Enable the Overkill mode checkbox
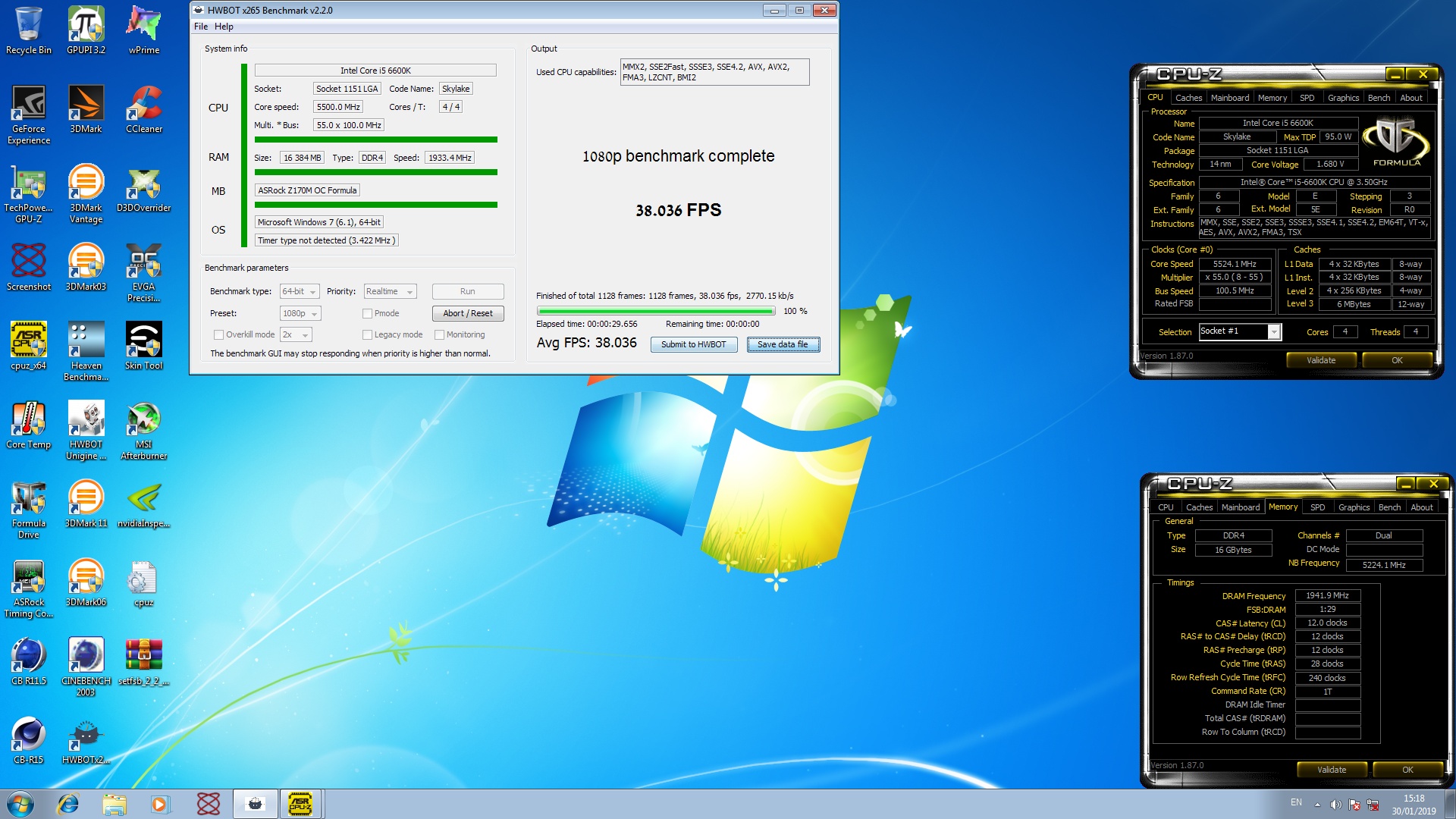This screenshot has height=819, width=1456. pyautogui.click(x=218, y=334)
